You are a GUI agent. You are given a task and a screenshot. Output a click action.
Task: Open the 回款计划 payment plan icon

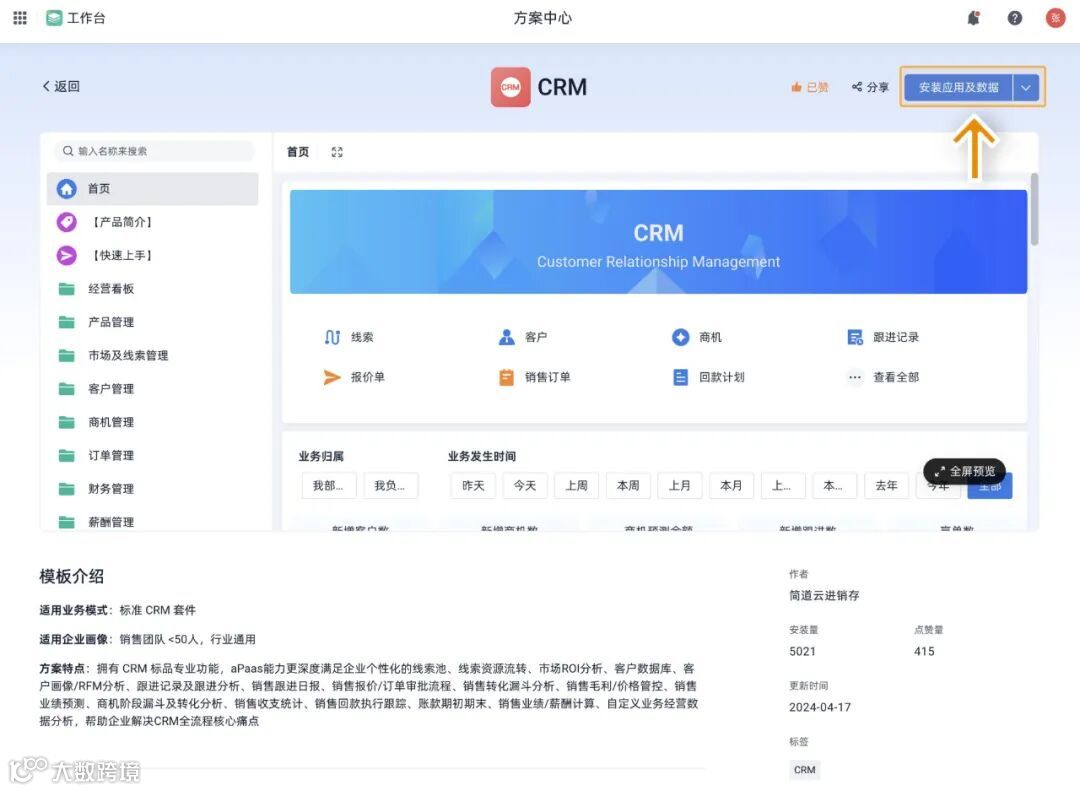[x=681, y=378]
